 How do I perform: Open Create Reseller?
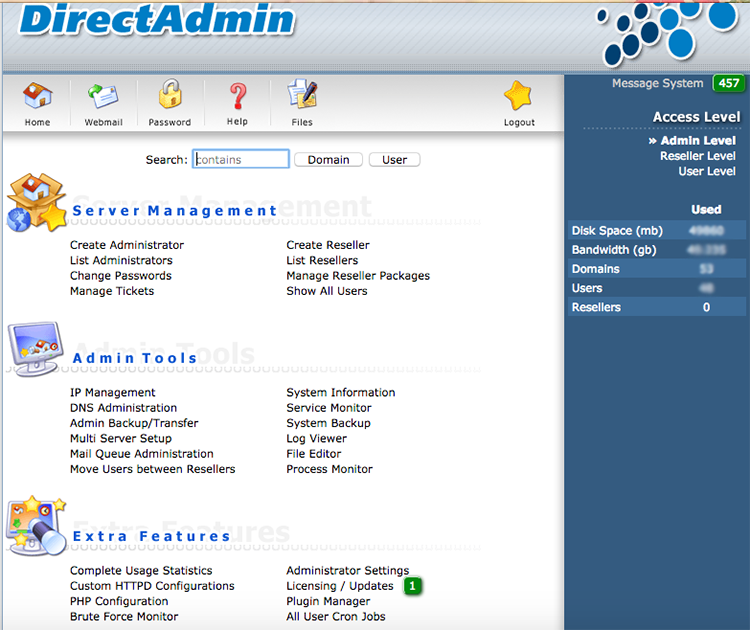tap(328, 245)
